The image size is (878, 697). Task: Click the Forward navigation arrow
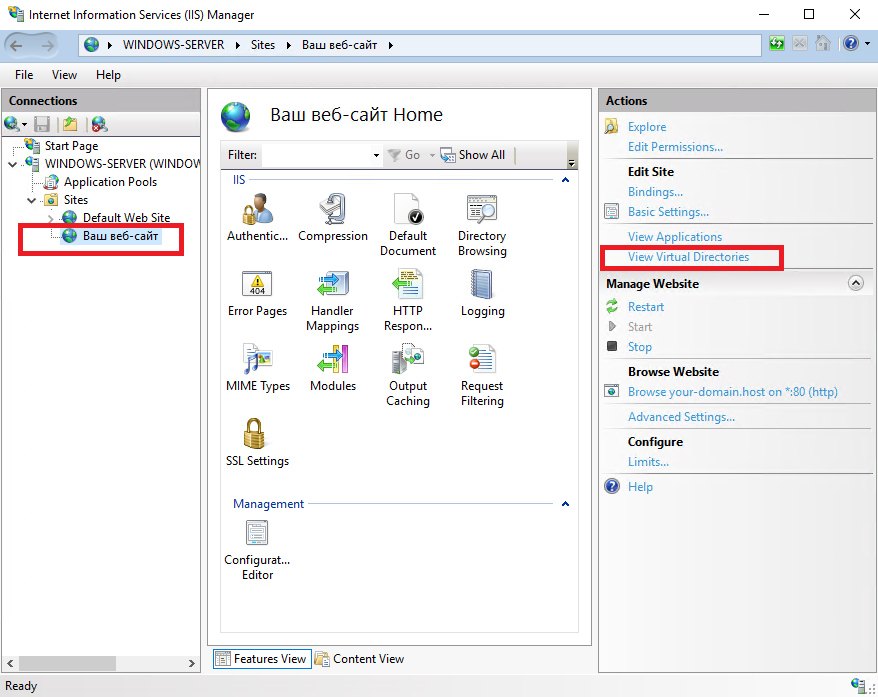coord(48,45)
